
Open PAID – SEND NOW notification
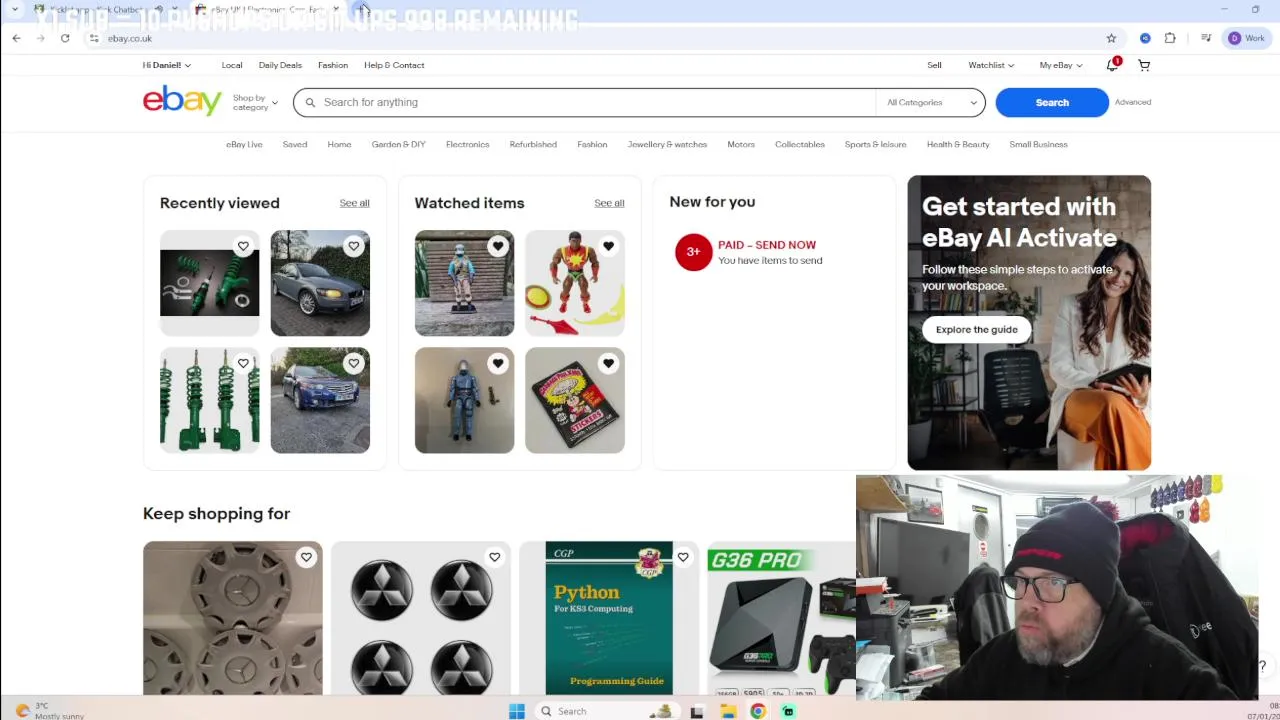(767, 245)
